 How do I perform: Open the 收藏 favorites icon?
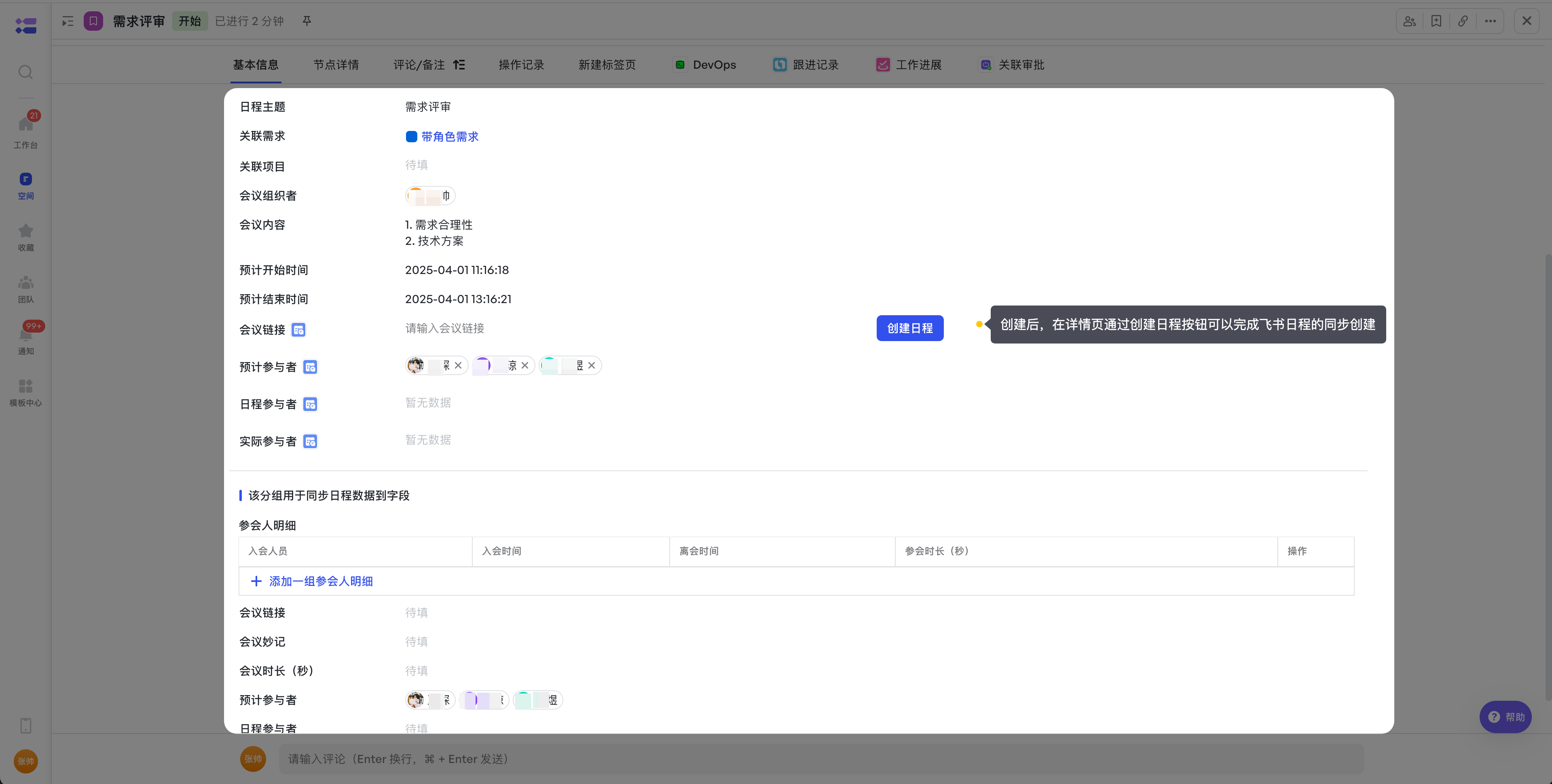tap(25, 238)
